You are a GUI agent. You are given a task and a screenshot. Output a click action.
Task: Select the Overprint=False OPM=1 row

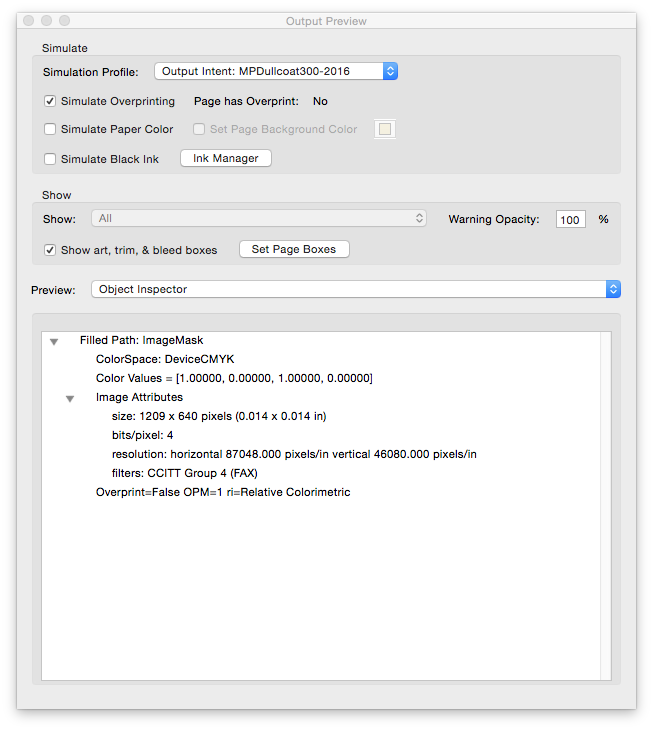(x=223, y=492)
